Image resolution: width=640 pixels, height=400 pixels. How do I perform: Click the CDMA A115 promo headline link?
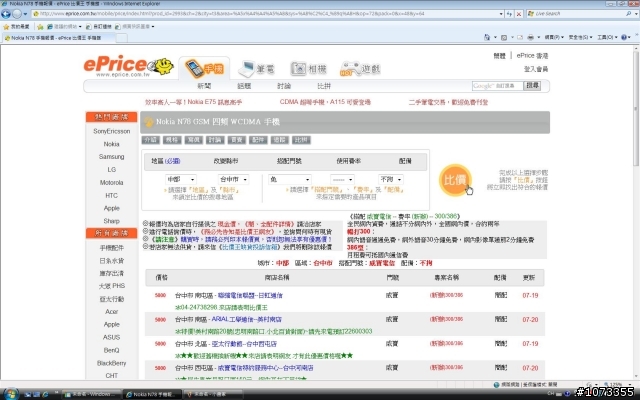click(x=325, y=102)
